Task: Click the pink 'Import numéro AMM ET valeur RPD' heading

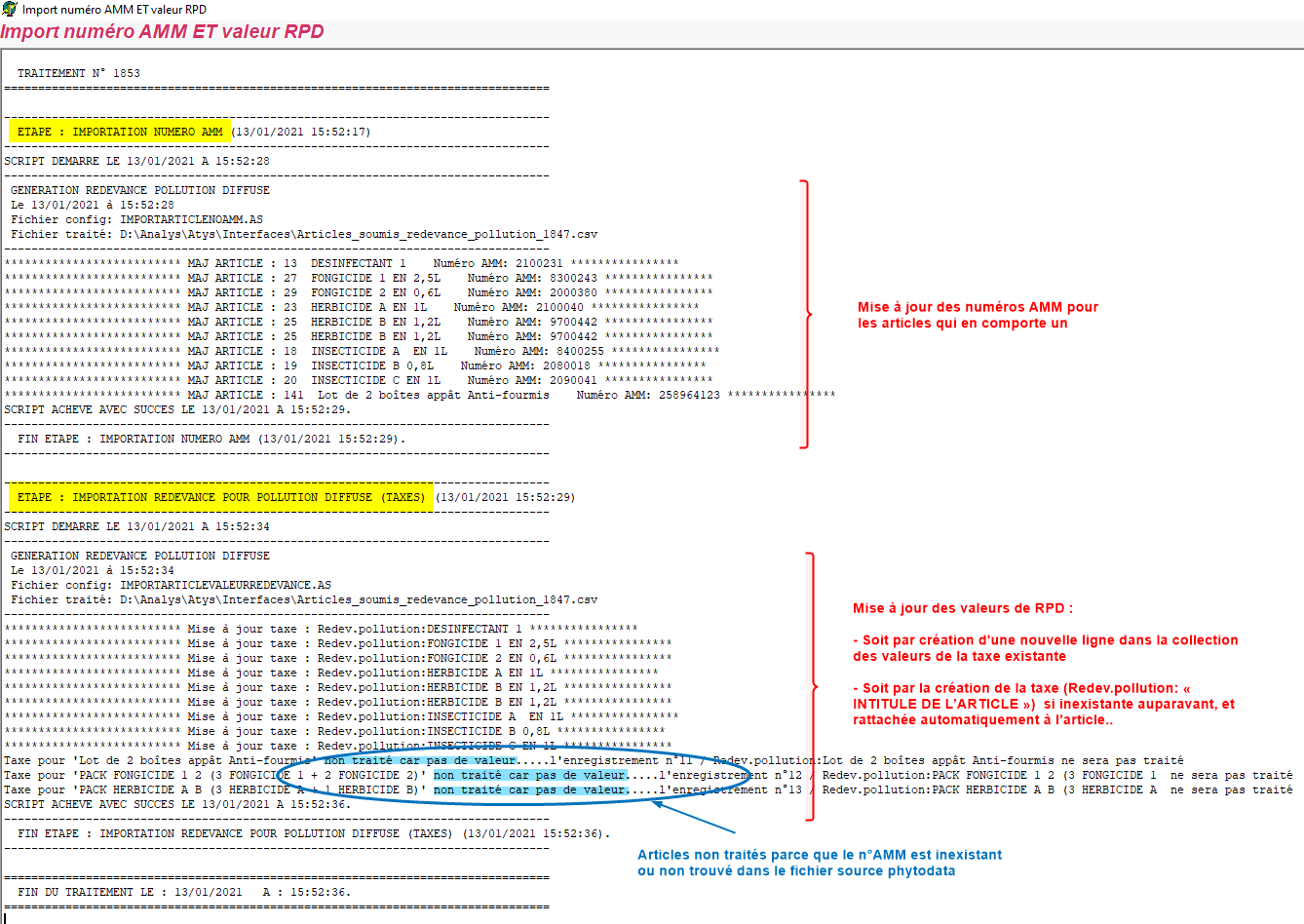Action: coord(162,32)
